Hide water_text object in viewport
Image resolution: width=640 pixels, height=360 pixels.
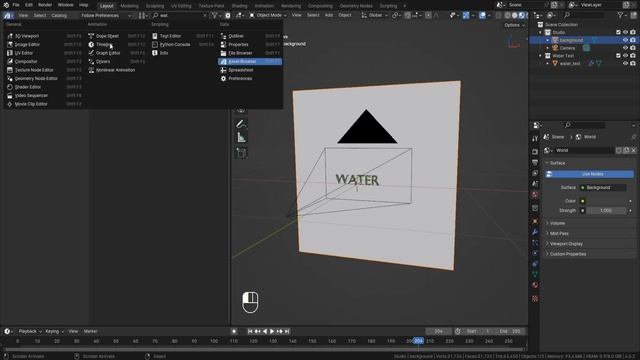[x=625, y=64]
